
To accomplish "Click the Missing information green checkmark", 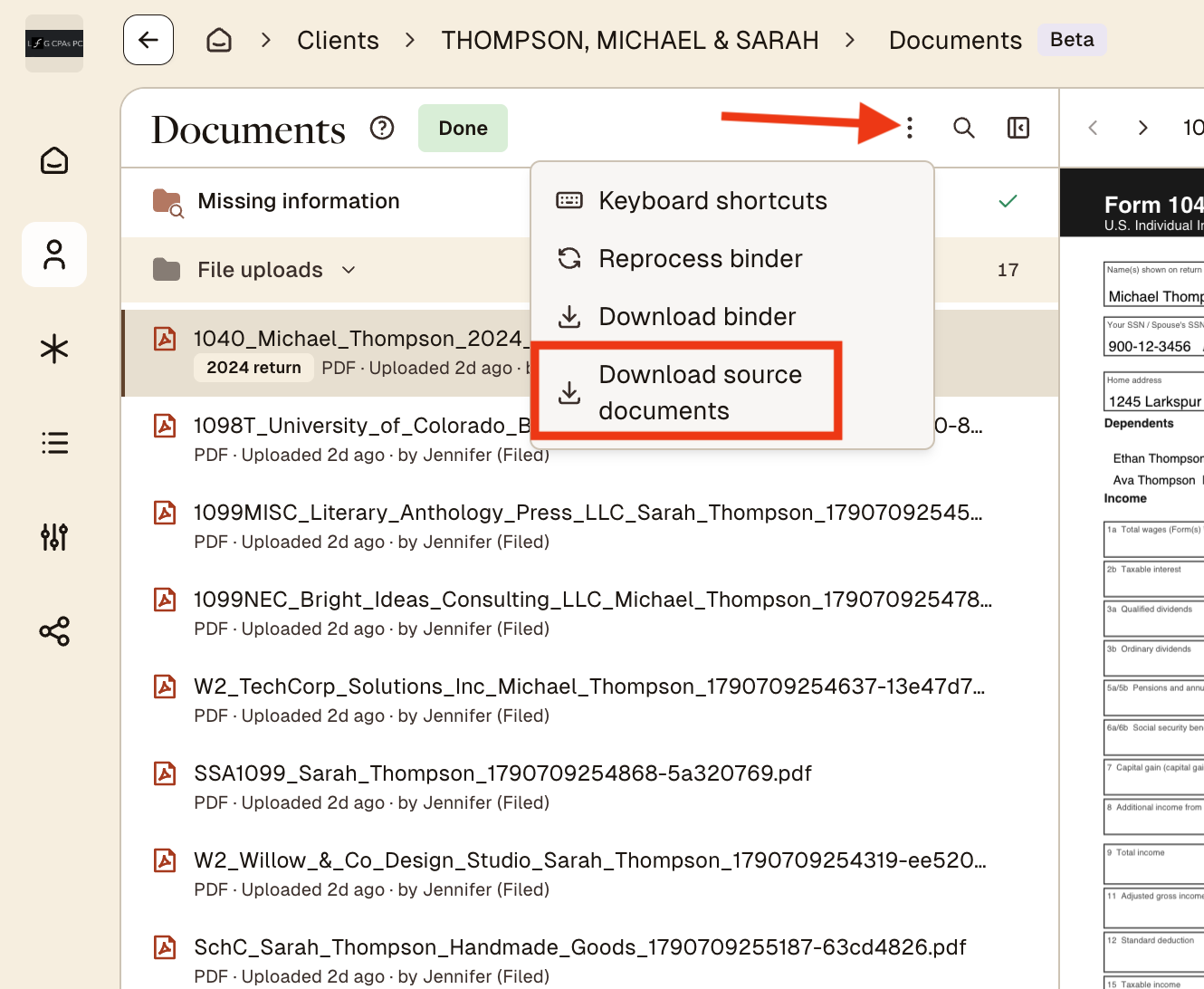I will (1008, 201).
